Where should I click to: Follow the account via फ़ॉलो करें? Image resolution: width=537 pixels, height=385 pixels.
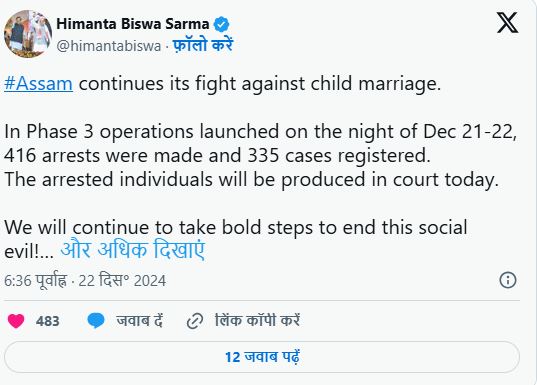click(203, 45)
